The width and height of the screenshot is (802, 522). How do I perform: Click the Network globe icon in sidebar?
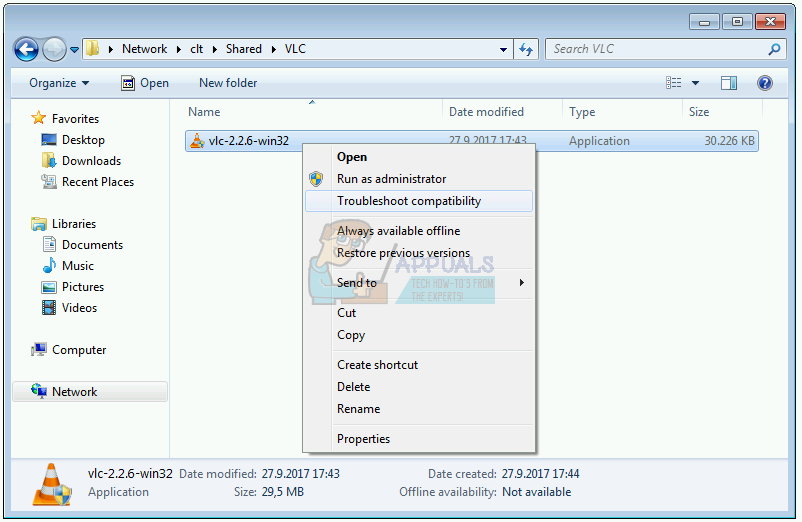tap(39, 392)
